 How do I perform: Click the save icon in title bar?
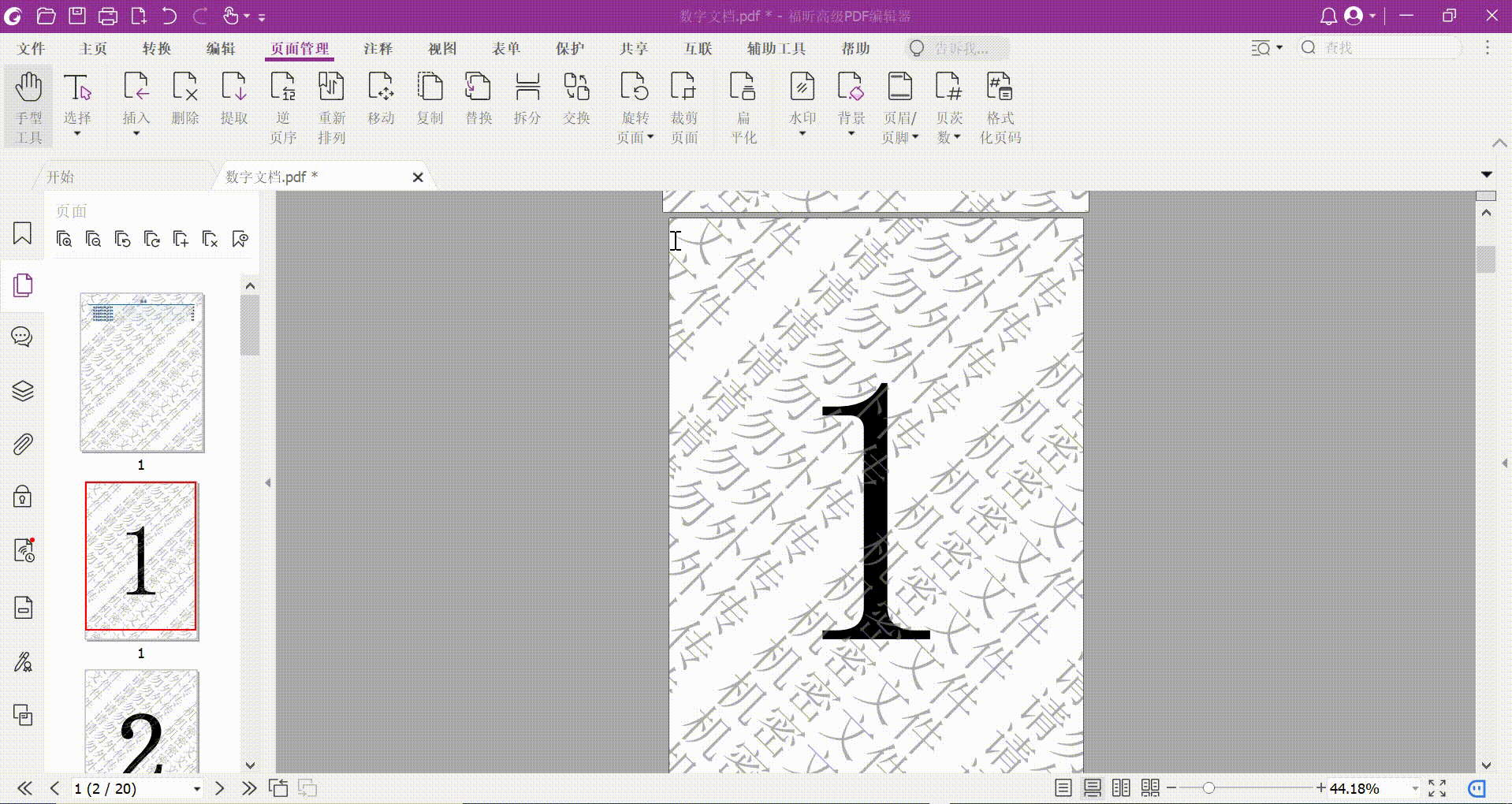77,16
